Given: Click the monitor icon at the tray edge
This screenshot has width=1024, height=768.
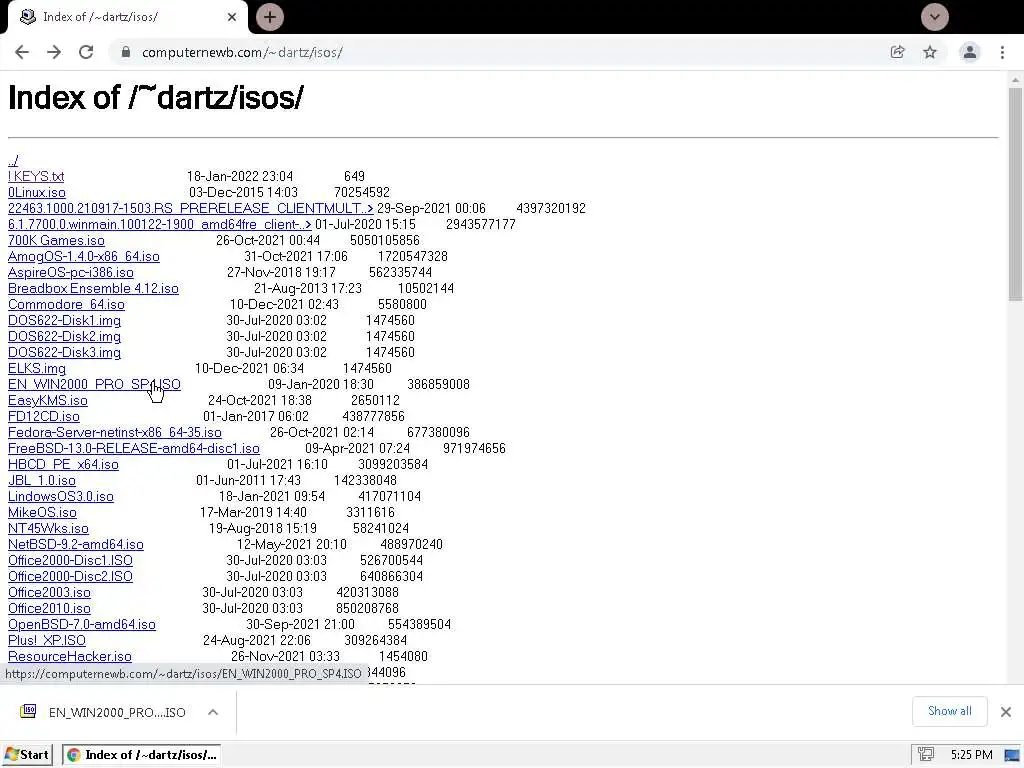Looking at the screenshot, I should coord(1012,756).
